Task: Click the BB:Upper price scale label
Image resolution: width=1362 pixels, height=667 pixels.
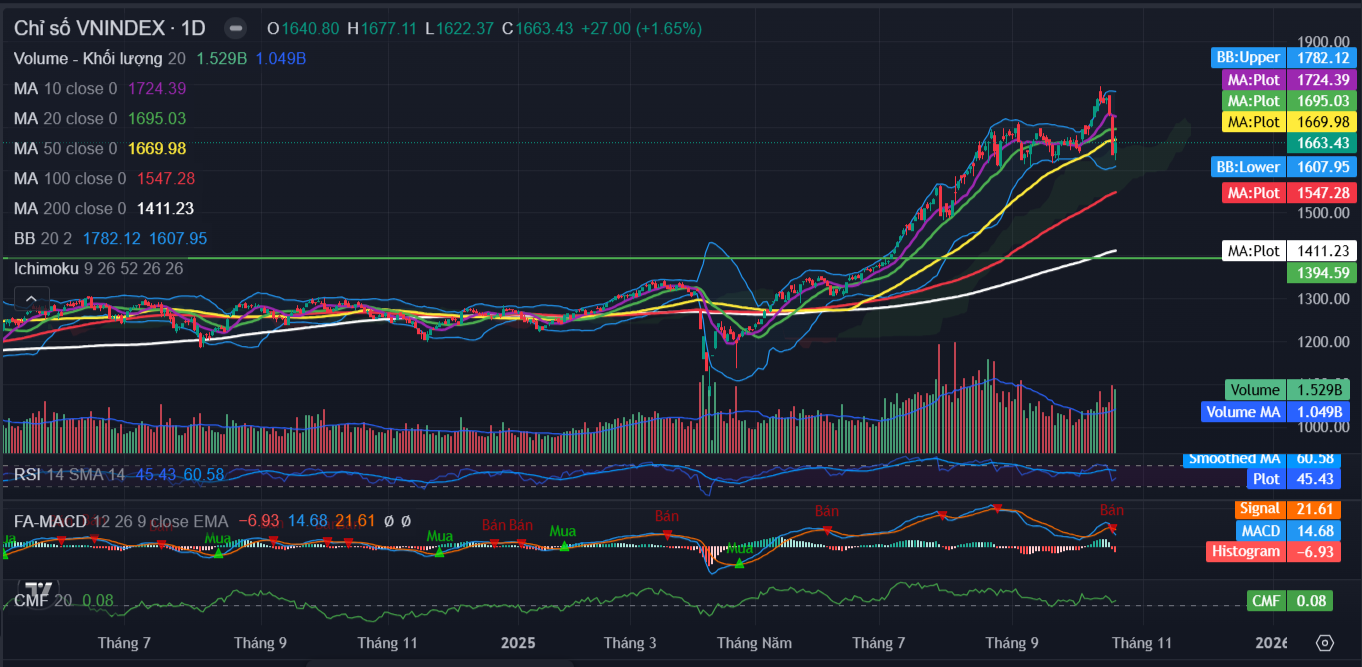Action: click(1244, 58)
